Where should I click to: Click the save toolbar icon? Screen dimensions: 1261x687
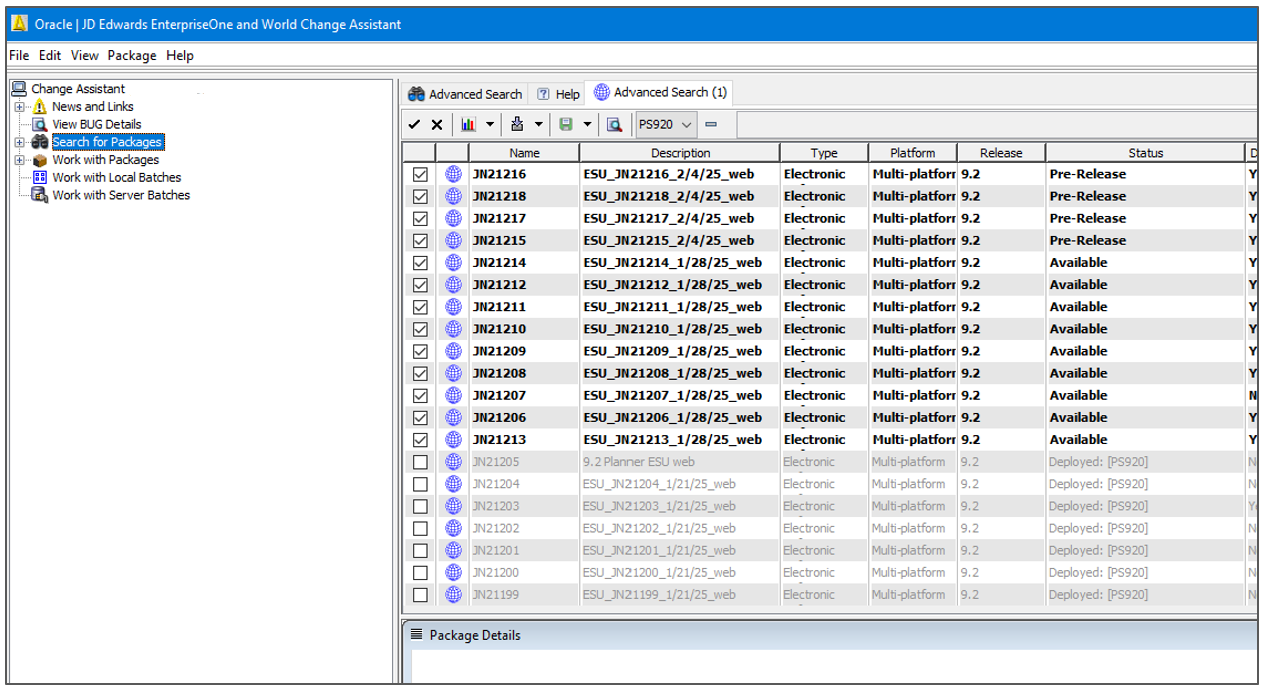click(x=565, y=126)
